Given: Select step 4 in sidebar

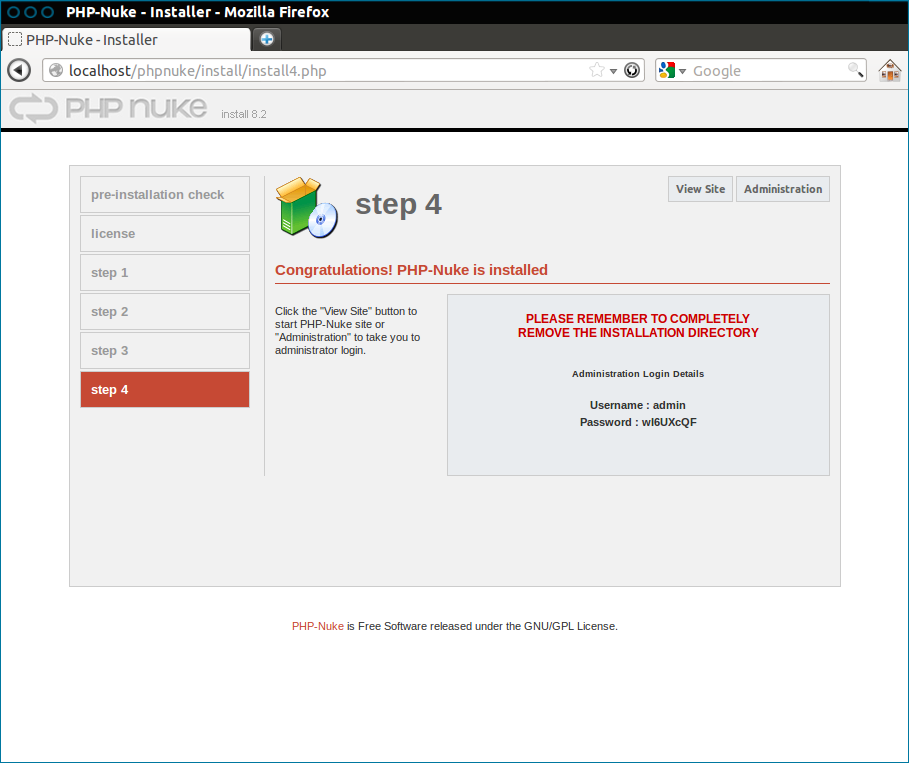Looking at the screenshot, I should [165, 389].
